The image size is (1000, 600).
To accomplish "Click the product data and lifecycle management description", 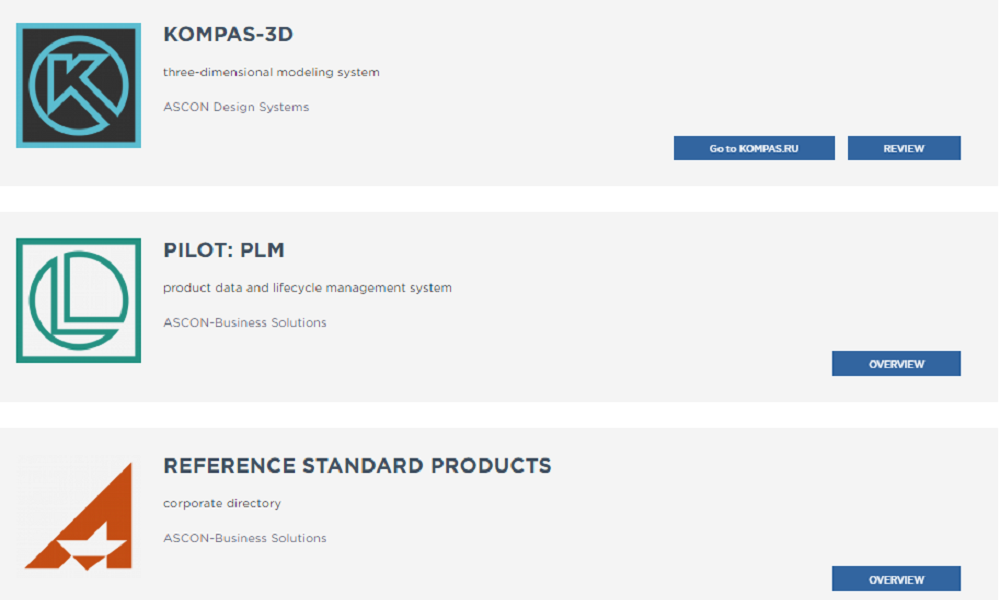I will tap(306, 287).
